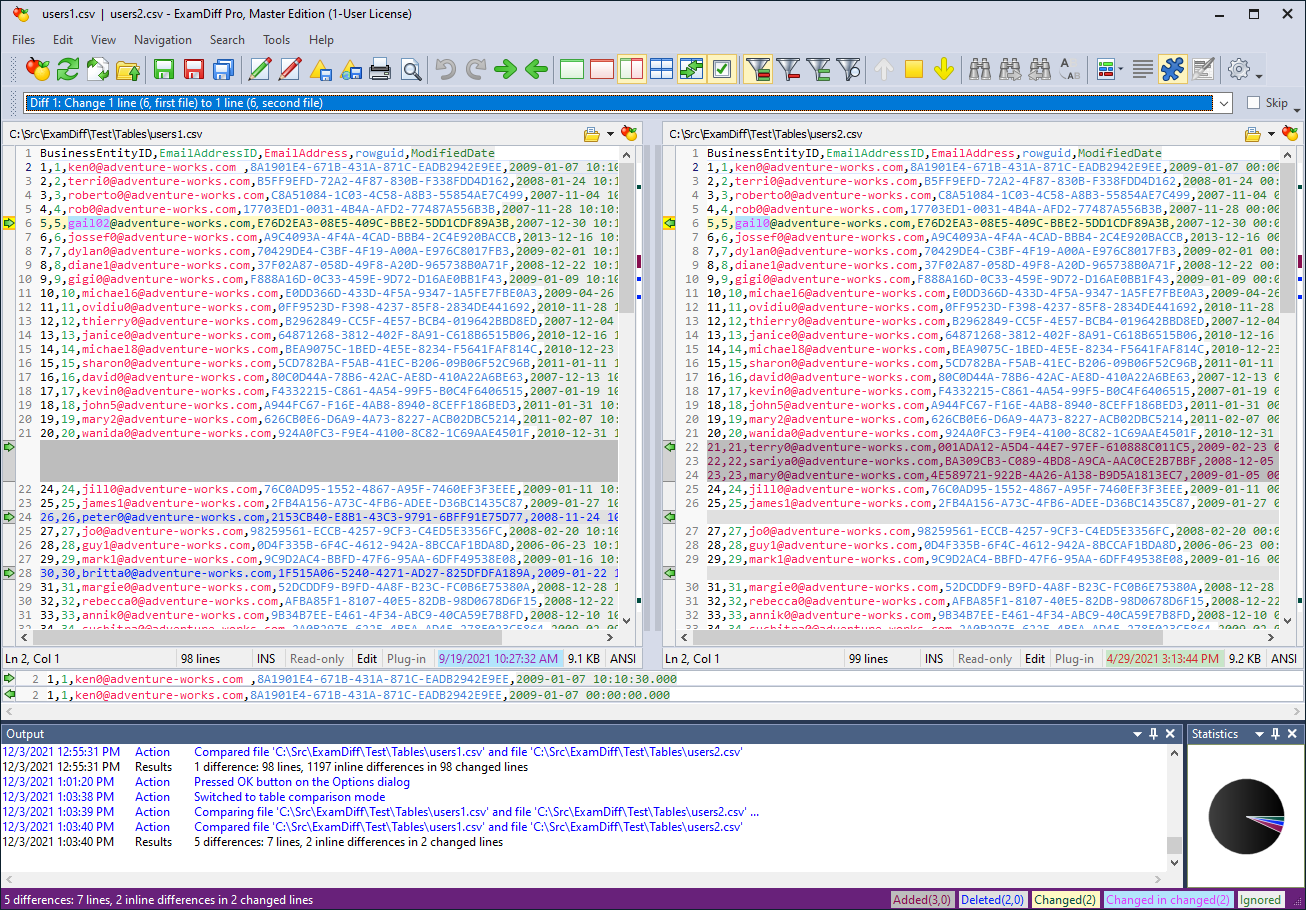Click Find Previous binoculars with left arrow
1306x910 pixels.
pos(1040,69)
